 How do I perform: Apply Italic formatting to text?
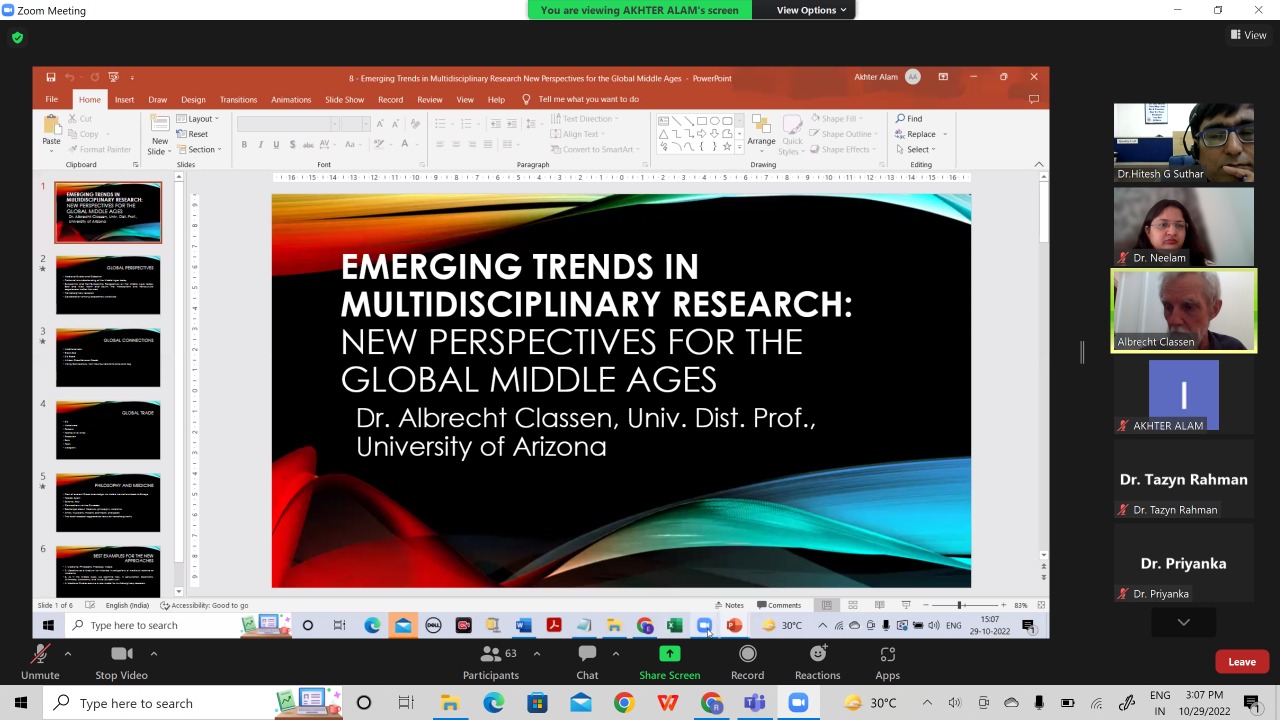tap(260, 144)
